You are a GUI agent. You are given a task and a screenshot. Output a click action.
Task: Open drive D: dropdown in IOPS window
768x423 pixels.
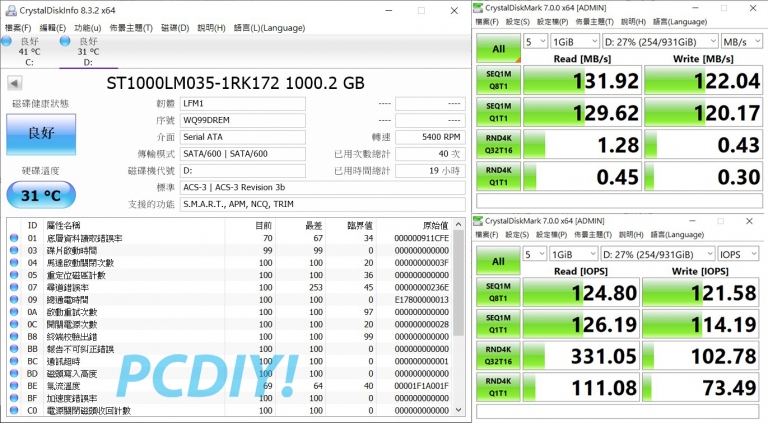pyautogui.click(x=658, y=254)
